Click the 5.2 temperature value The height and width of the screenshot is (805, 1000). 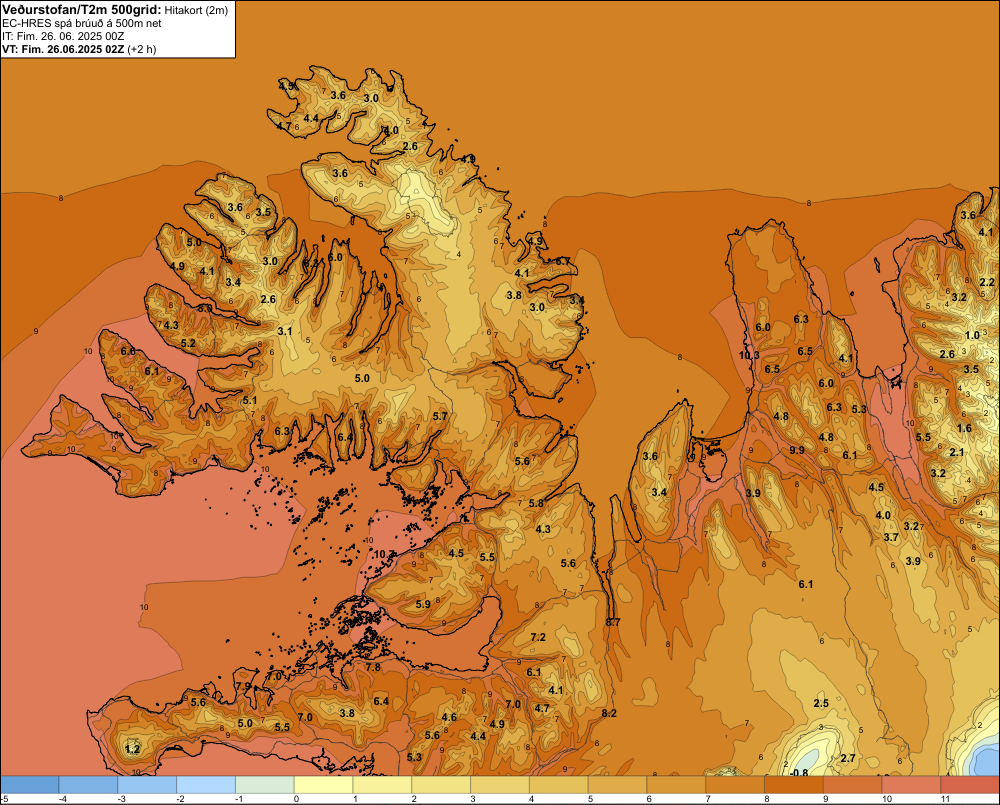tap(188, 343)
